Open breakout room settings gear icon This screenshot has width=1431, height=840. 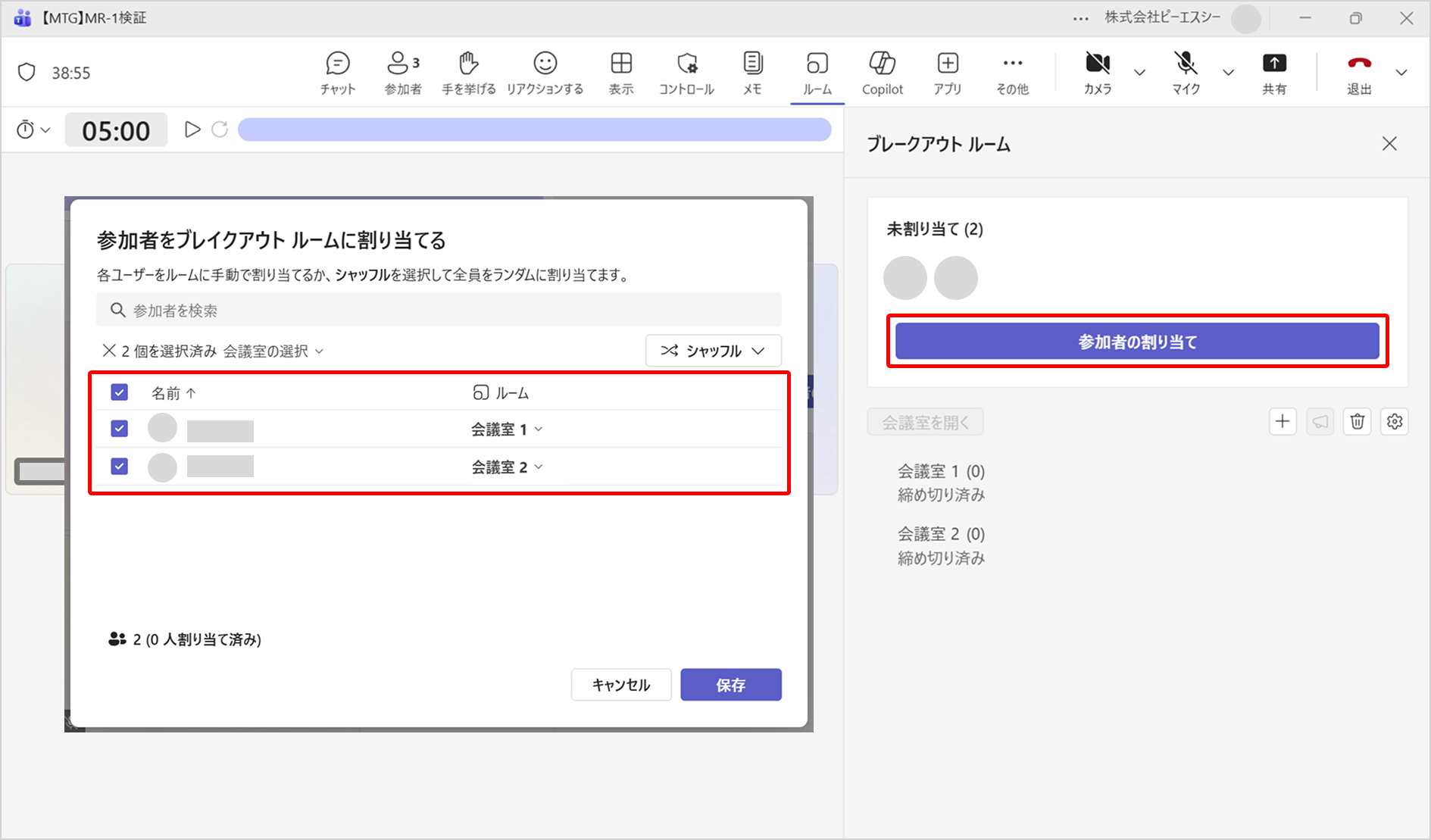coord(1394,422)
